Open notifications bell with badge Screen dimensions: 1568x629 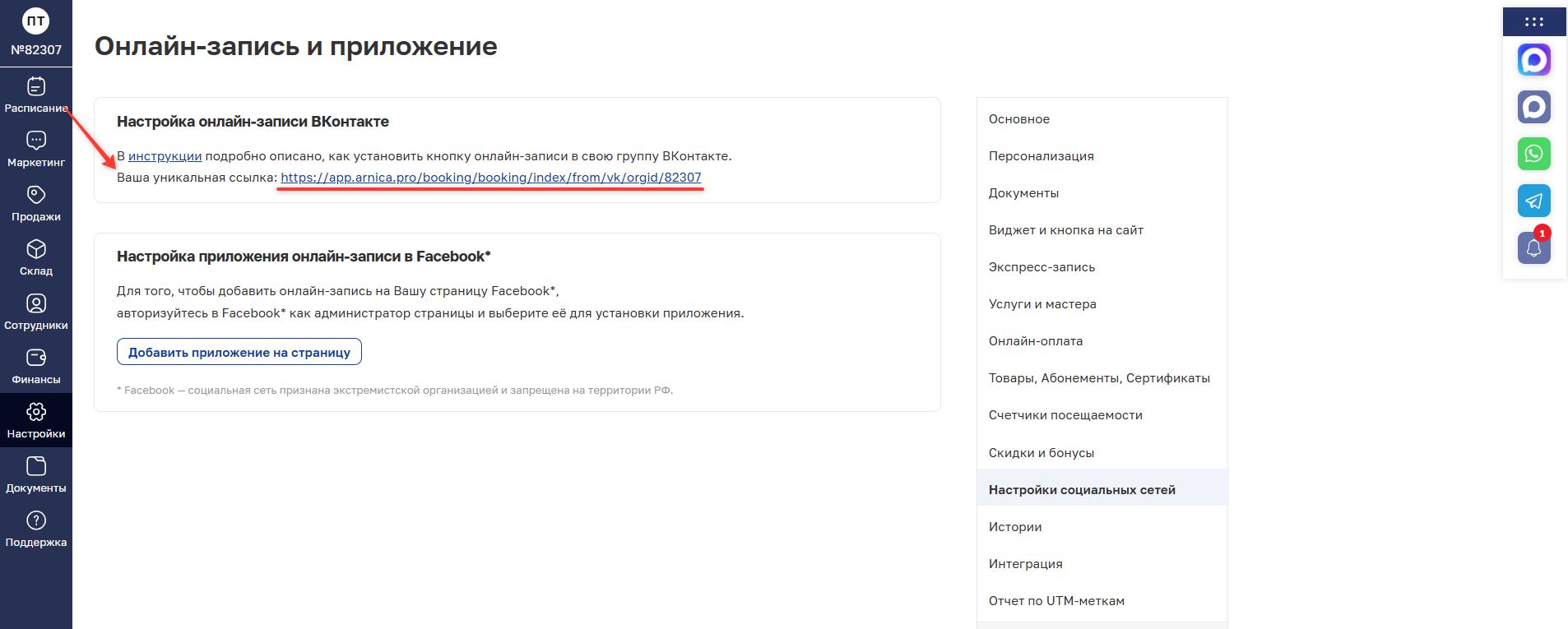point(1533,247)
